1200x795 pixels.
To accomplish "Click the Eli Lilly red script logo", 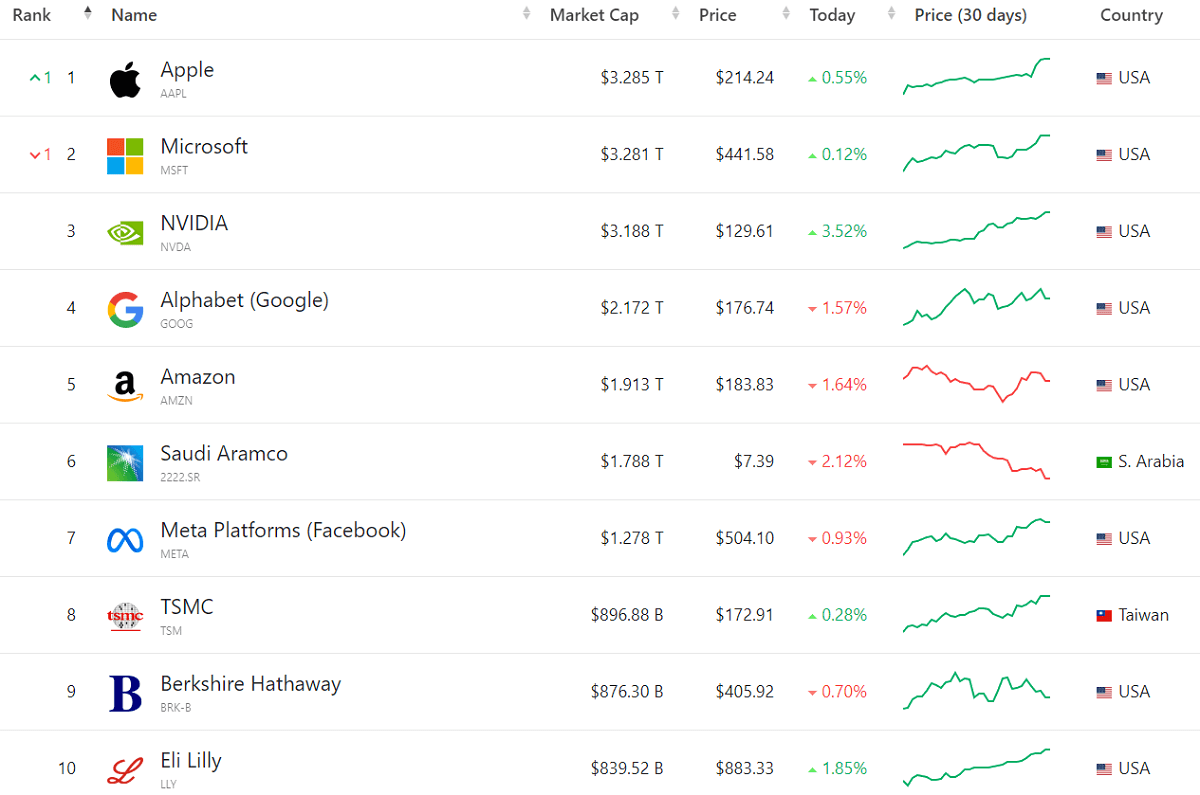I will point(125,770).
